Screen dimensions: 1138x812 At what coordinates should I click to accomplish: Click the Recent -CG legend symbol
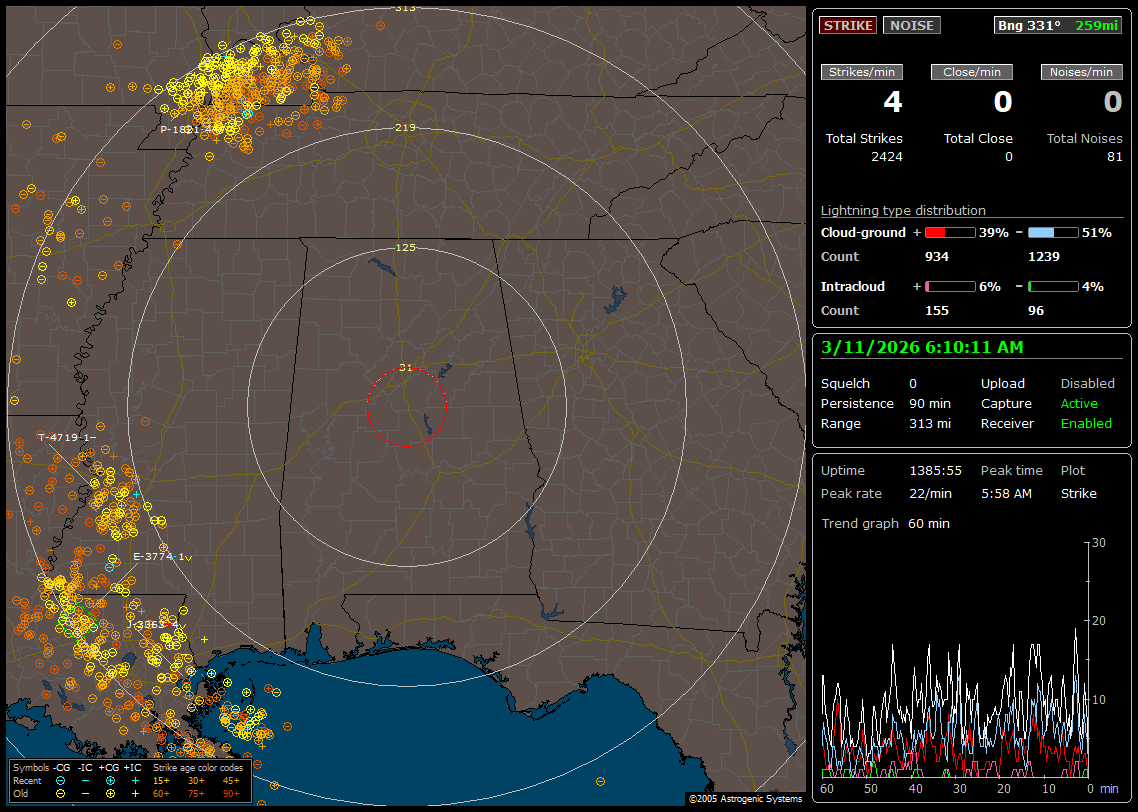pyautogui.click(x=61, y=780)
